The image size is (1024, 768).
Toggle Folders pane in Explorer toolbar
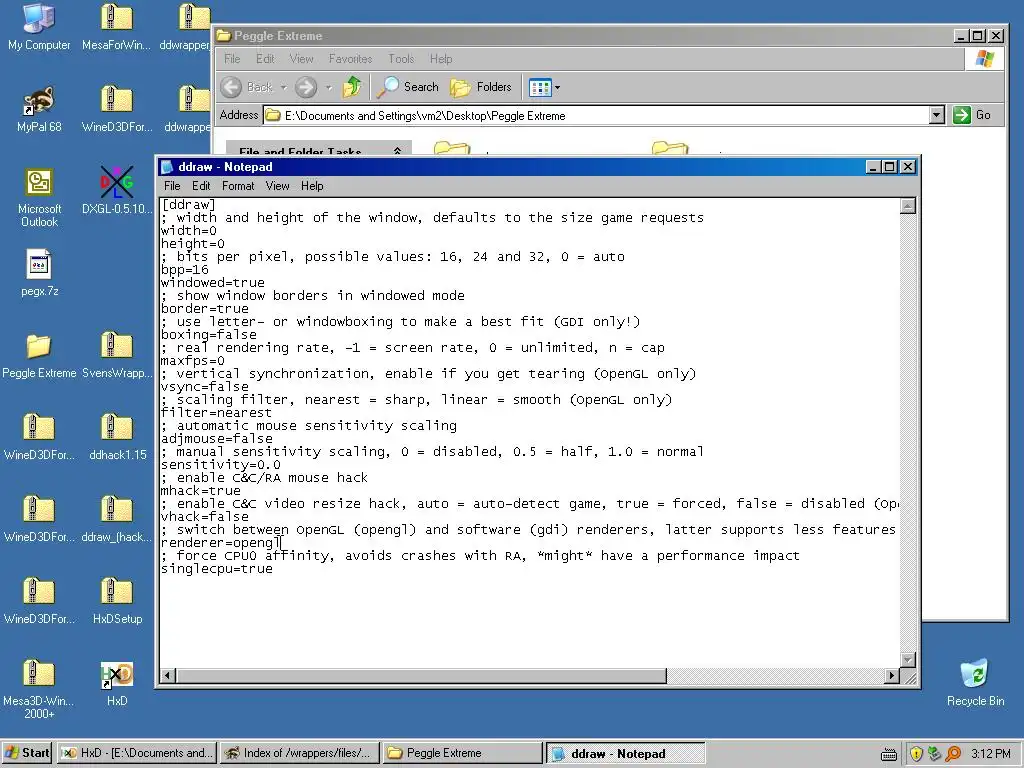click(481, 87)
